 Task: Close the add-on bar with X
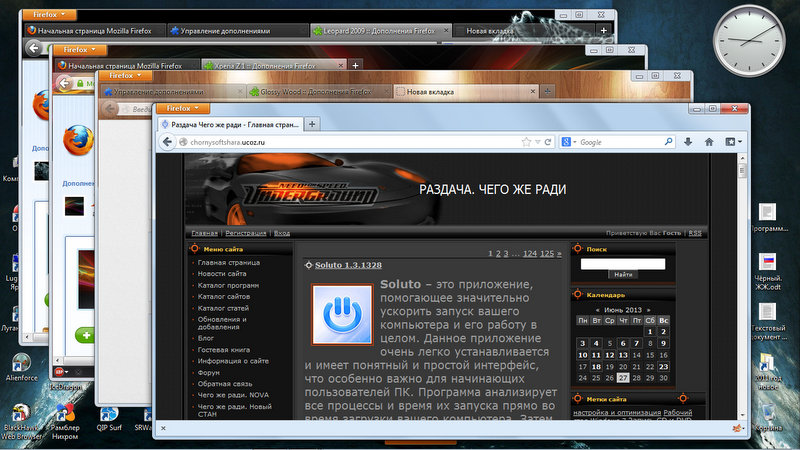163,428
